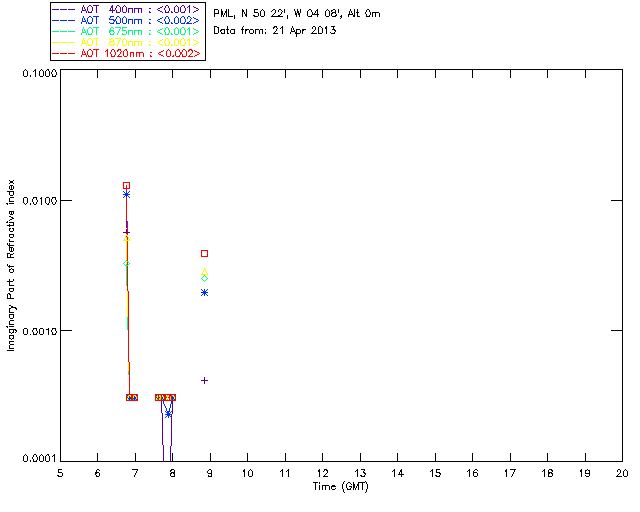Click the 'Imaginary Part of Refractive Index' axis label
This screenshot has width=640, height=512.
11,265
